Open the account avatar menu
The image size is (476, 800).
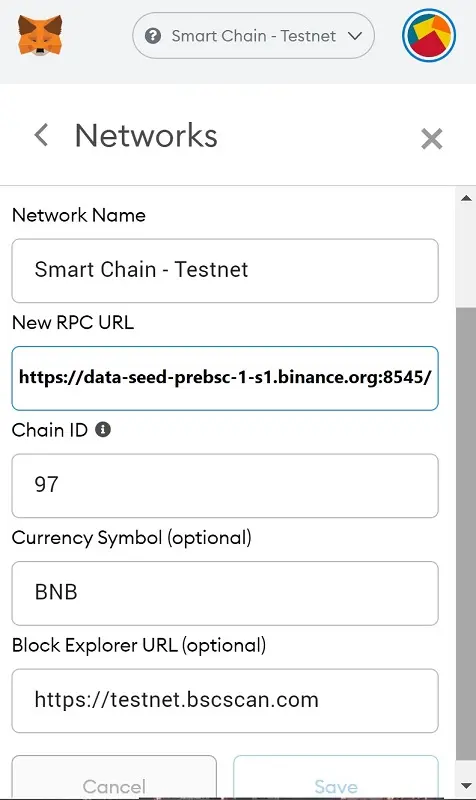pos(429,35)
